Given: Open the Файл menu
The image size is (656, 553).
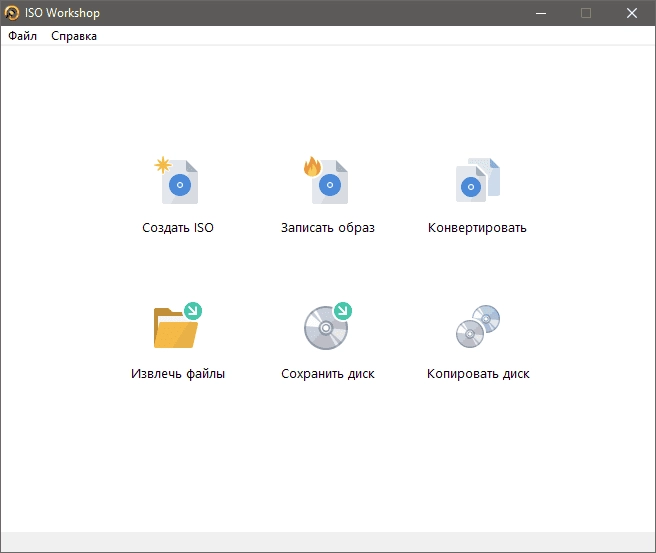Looking at the screenshot, I should (x=23, y=36).
